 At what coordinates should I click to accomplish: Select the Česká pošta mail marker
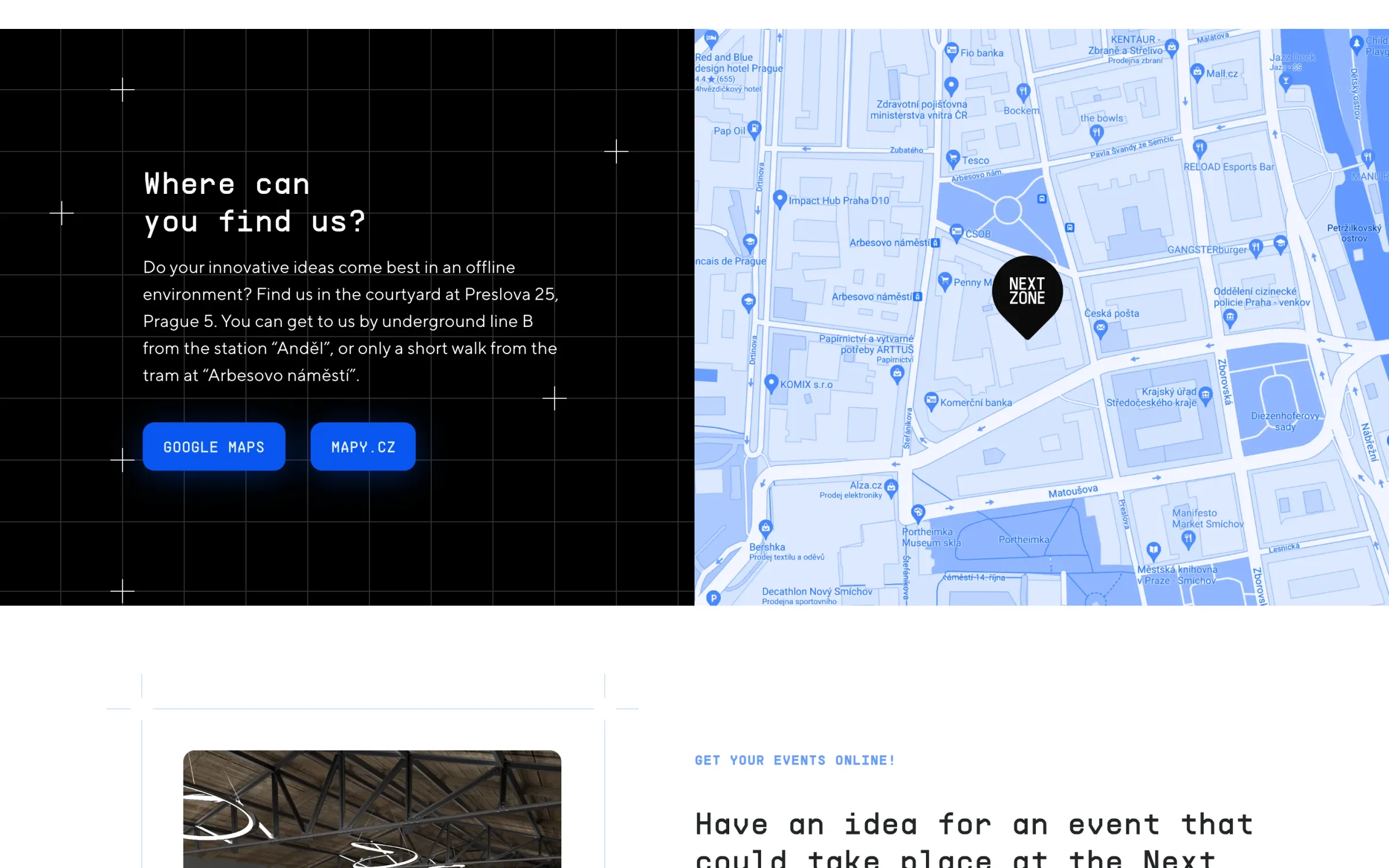[x=1101, y=330]
